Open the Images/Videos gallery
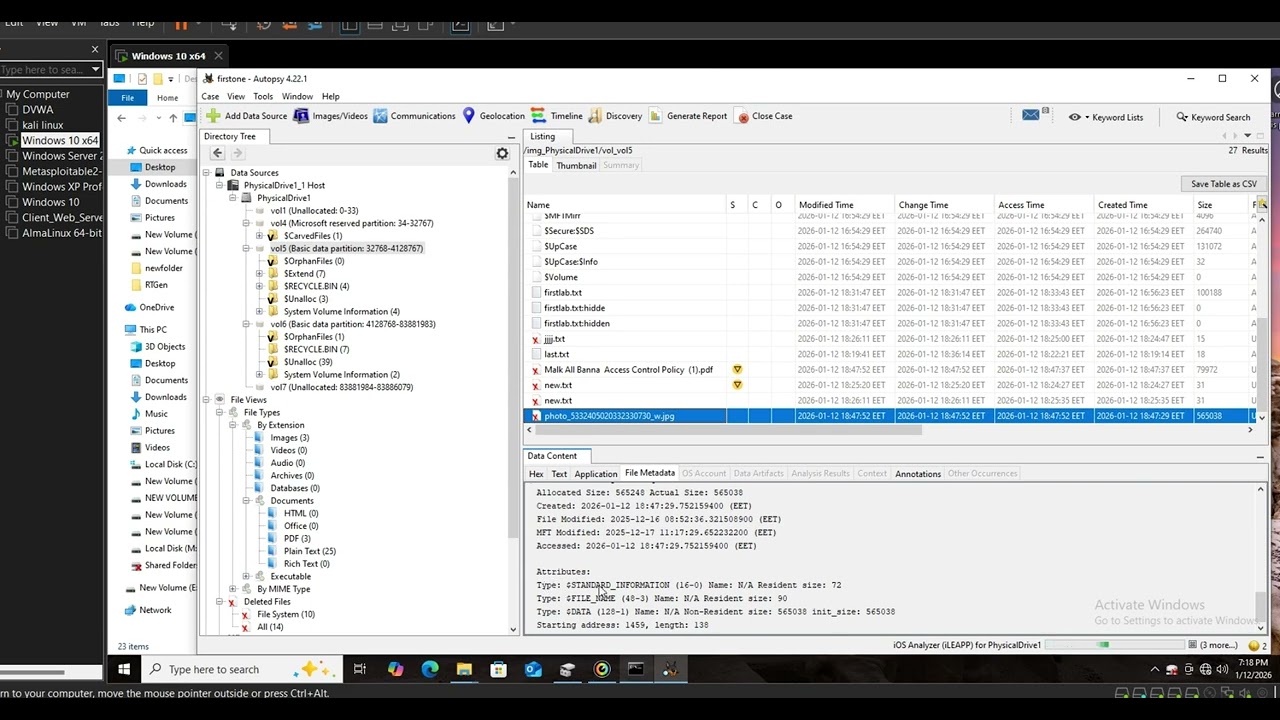The width and height of the screenshot is (1280, 720). point(331,116)
